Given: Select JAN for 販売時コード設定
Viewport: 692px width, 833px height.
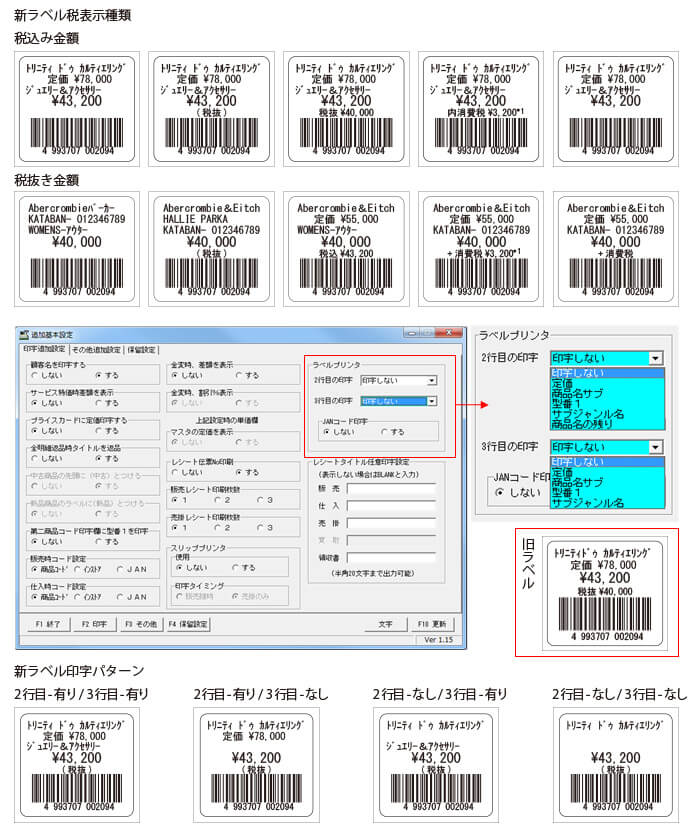Looking at the screenshot, I should [121, 568].
